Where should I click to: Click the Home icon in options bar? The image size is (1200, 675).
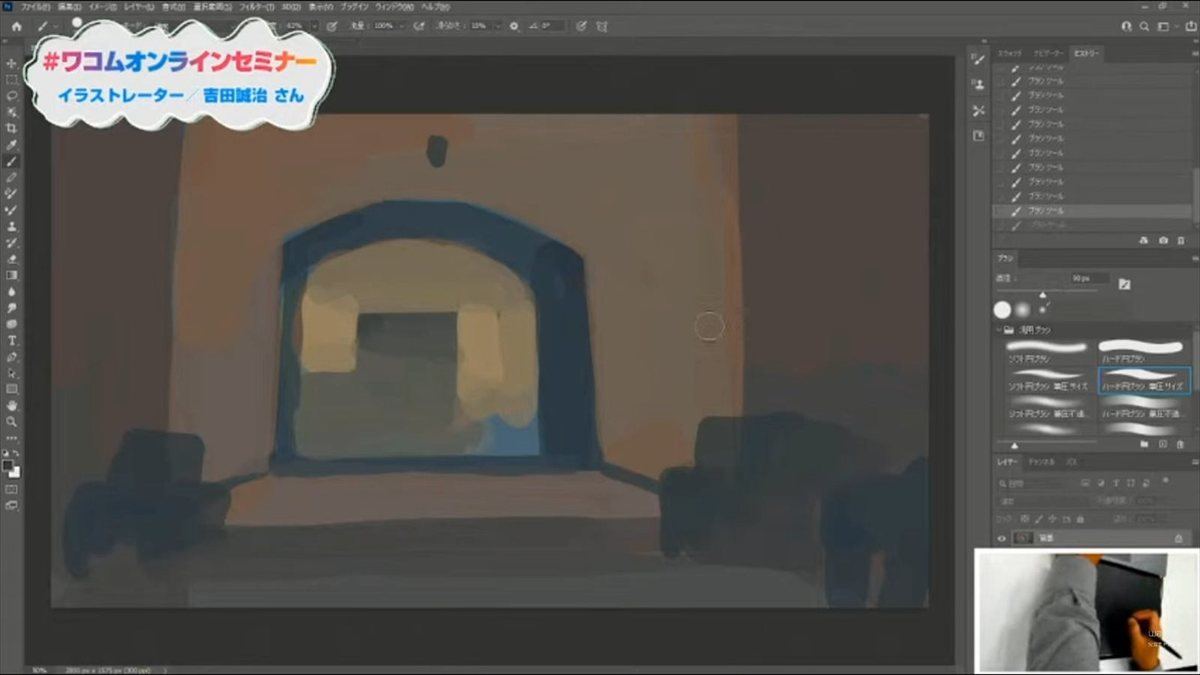click(x=16, y=26)
